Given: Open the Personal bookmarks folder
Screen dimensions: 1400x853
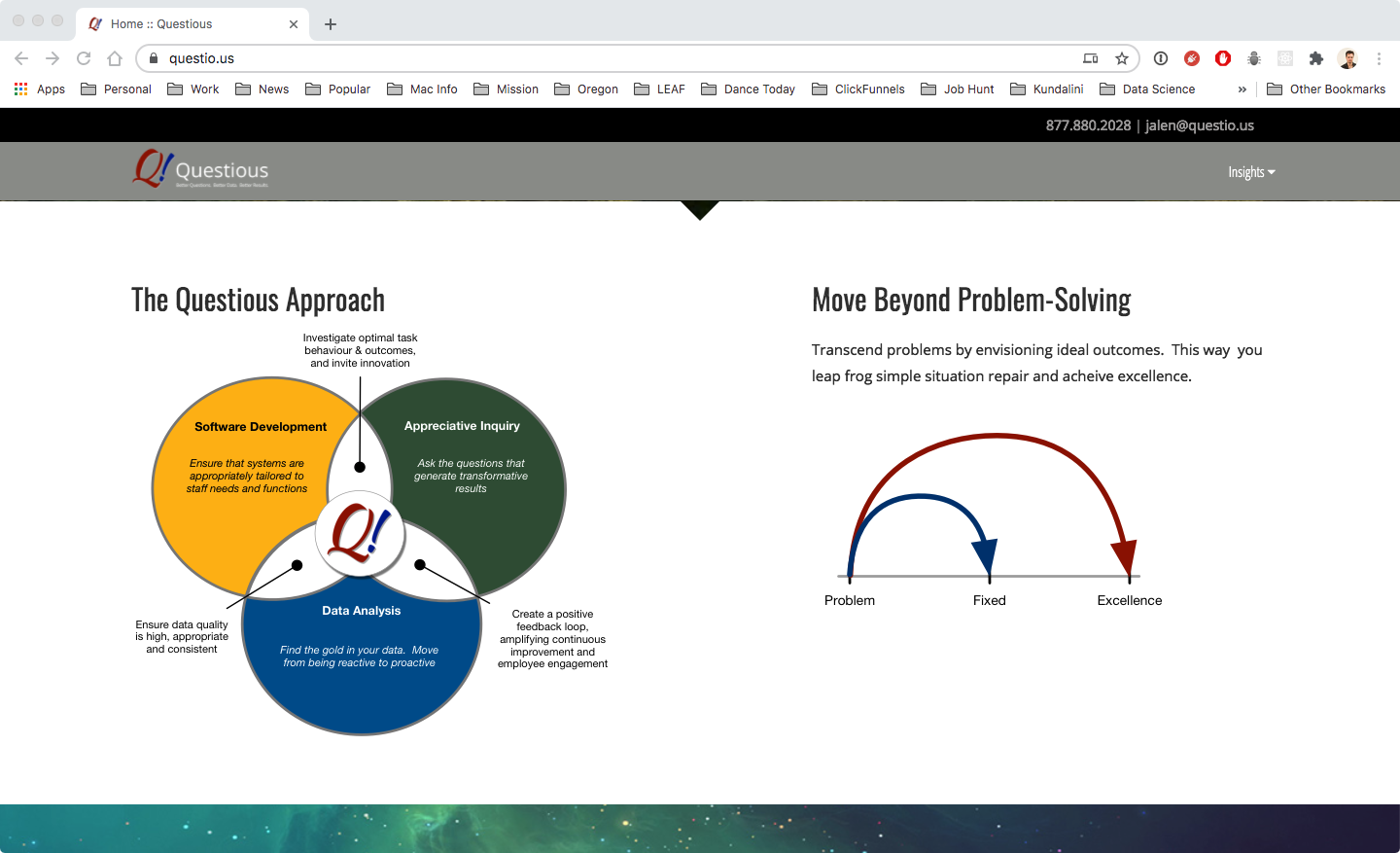Looking at the screenshot, I should (116, 89).
